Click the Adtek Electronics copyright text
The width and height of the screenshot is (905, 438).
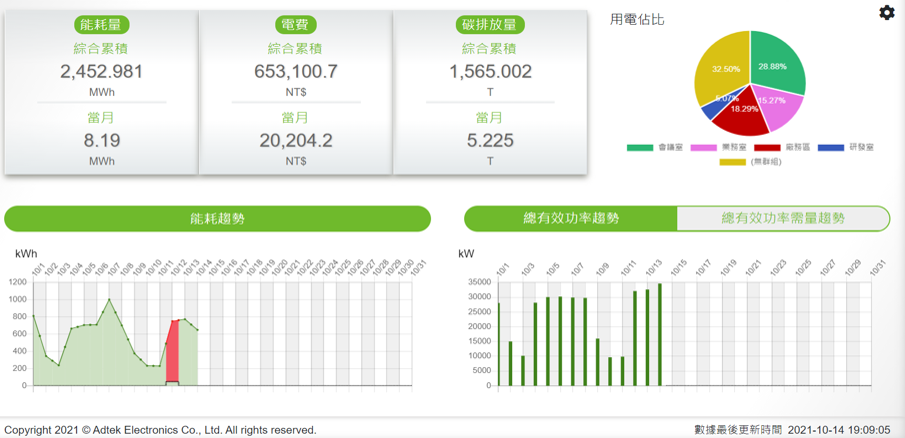tap(160, 430)
